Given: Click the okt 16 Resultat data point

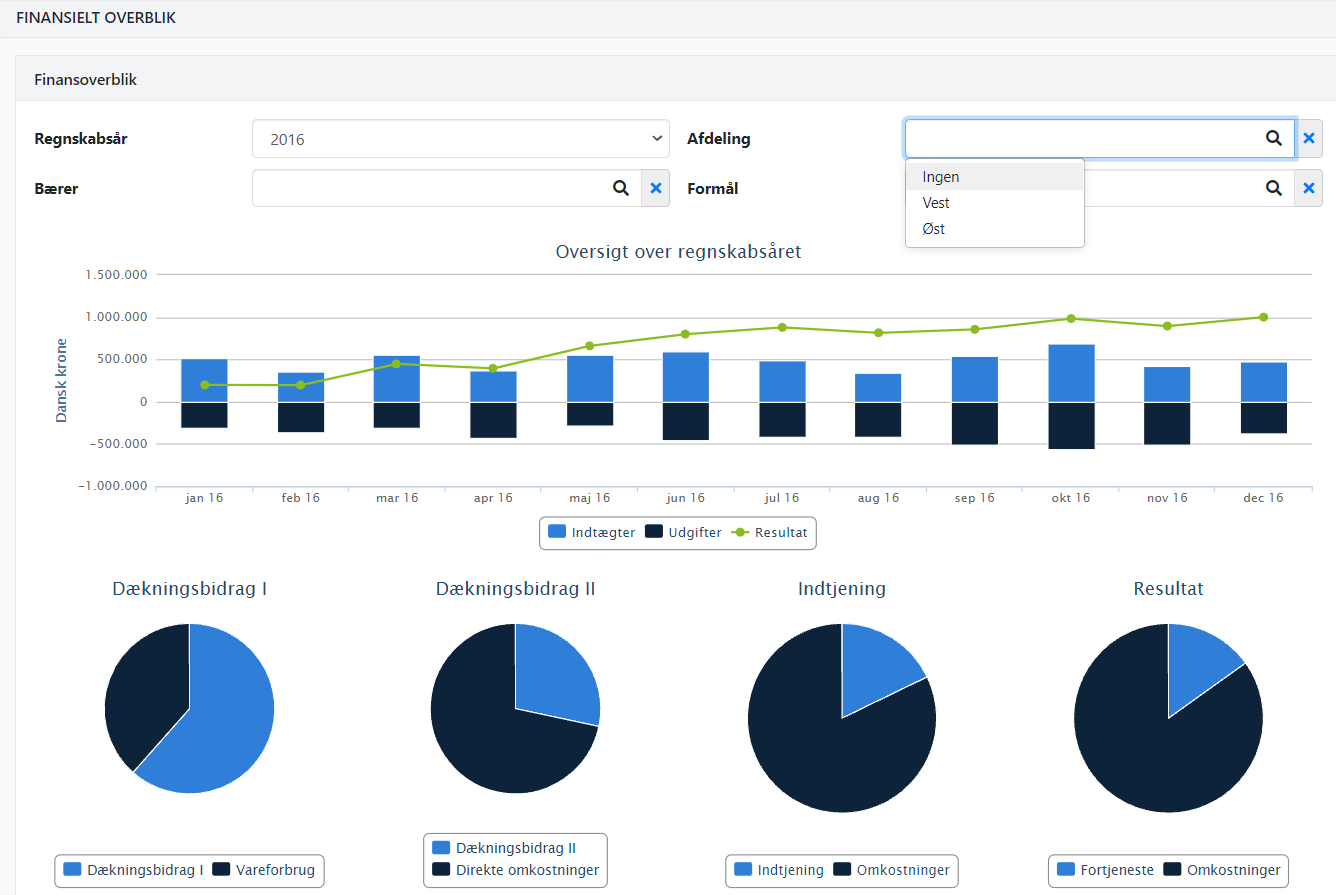Looking at the screenshot, I should [1071, 319].
